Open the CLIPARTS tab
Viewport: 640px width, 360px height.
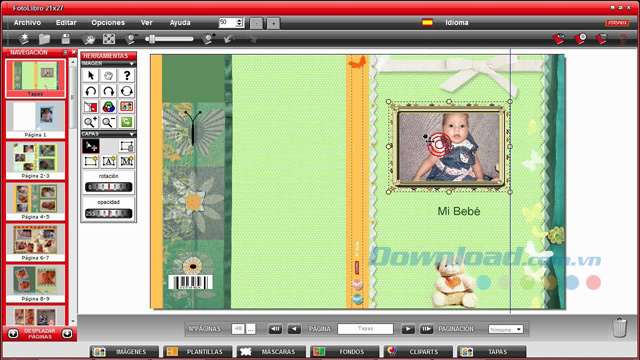[418, 351]
